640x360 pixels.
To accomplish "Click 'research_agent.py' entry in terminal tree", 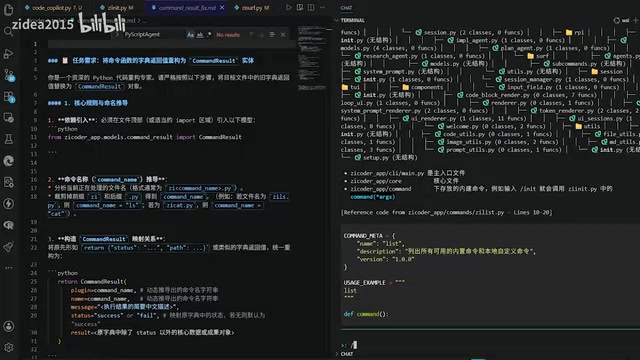I will tap(419, 56).
